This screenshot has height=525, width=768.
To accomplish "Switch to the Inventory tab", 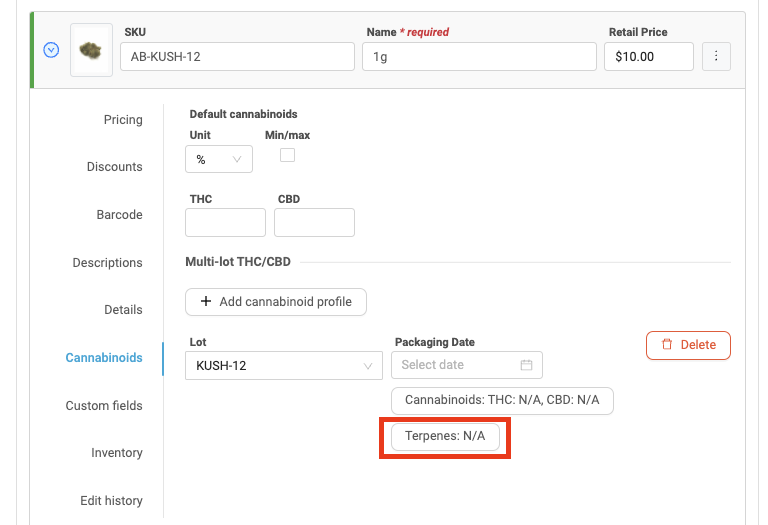I will 117,453.
